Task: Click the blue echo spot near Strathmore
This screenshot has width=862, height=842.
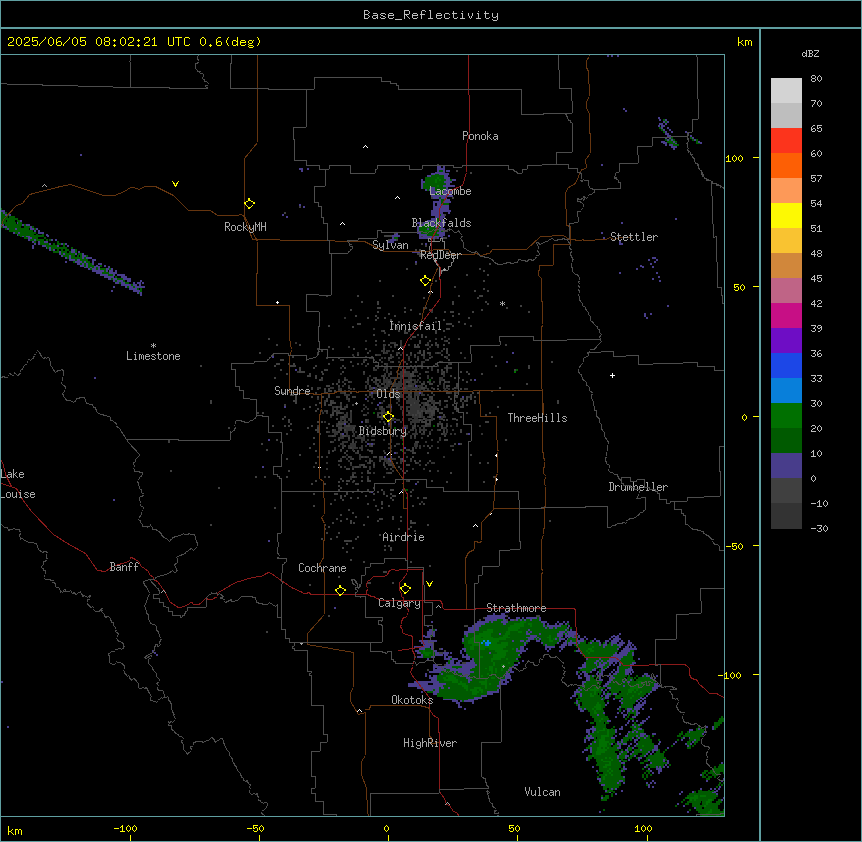Action: coord(487,642)
